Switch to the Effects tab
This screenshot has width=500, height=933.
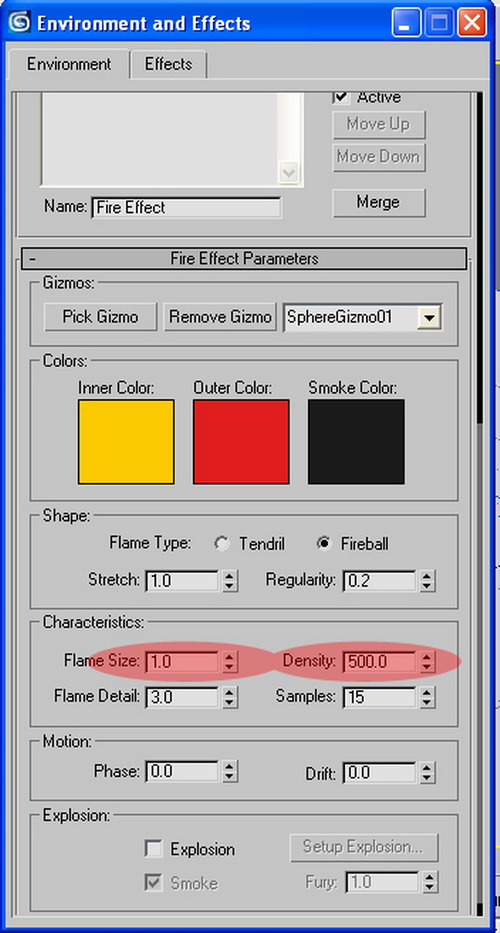click(x=168, y=64)
